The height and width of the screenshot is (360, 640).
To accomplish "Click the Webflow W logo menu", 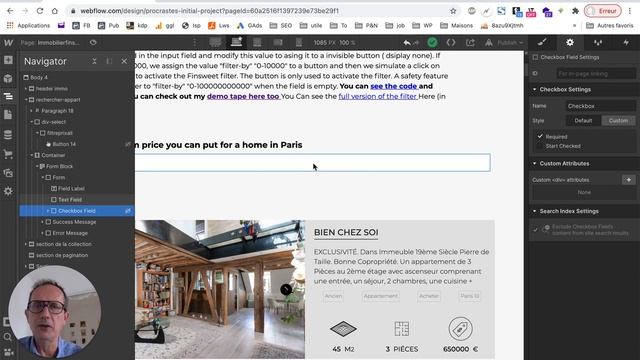I will point(8,42).
